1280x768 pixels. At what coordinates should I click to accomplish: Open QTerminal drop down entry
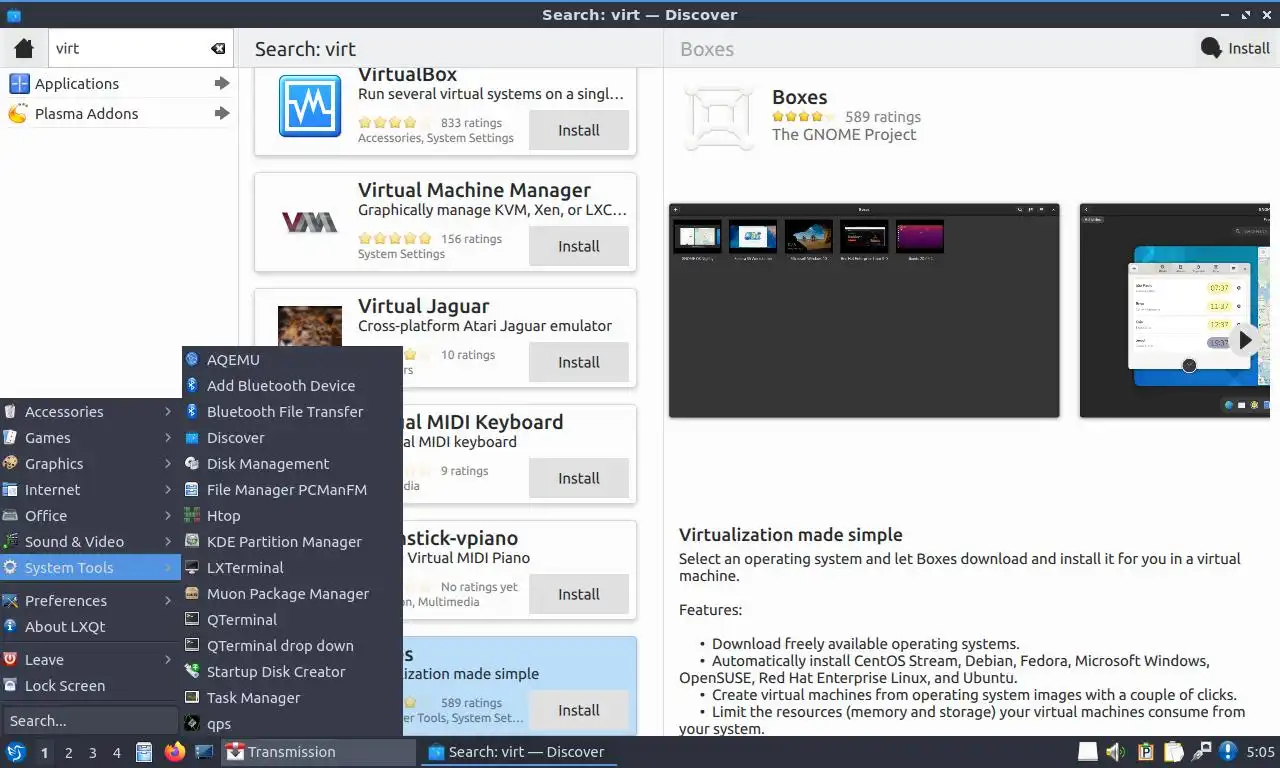tap(292, 646)
